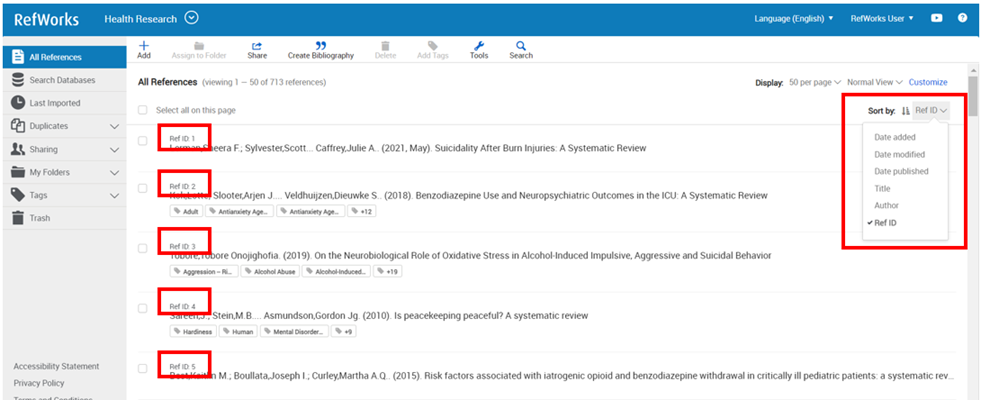Check the box for Ref ID 4
The width and height of the screenshot is (981, 400).
pos(143,308)
